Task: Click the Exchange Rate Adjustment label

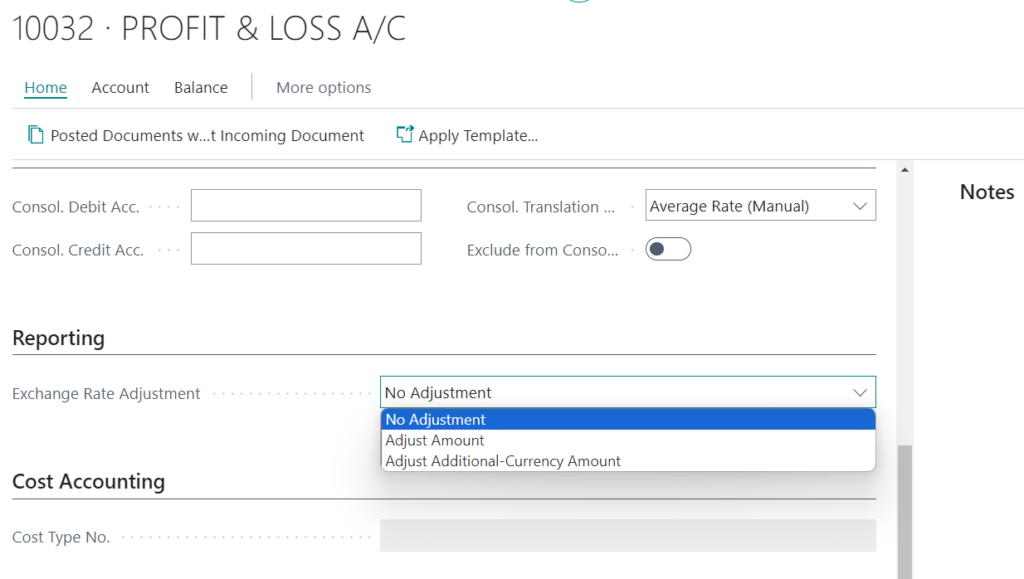Action: click(106, 394)
